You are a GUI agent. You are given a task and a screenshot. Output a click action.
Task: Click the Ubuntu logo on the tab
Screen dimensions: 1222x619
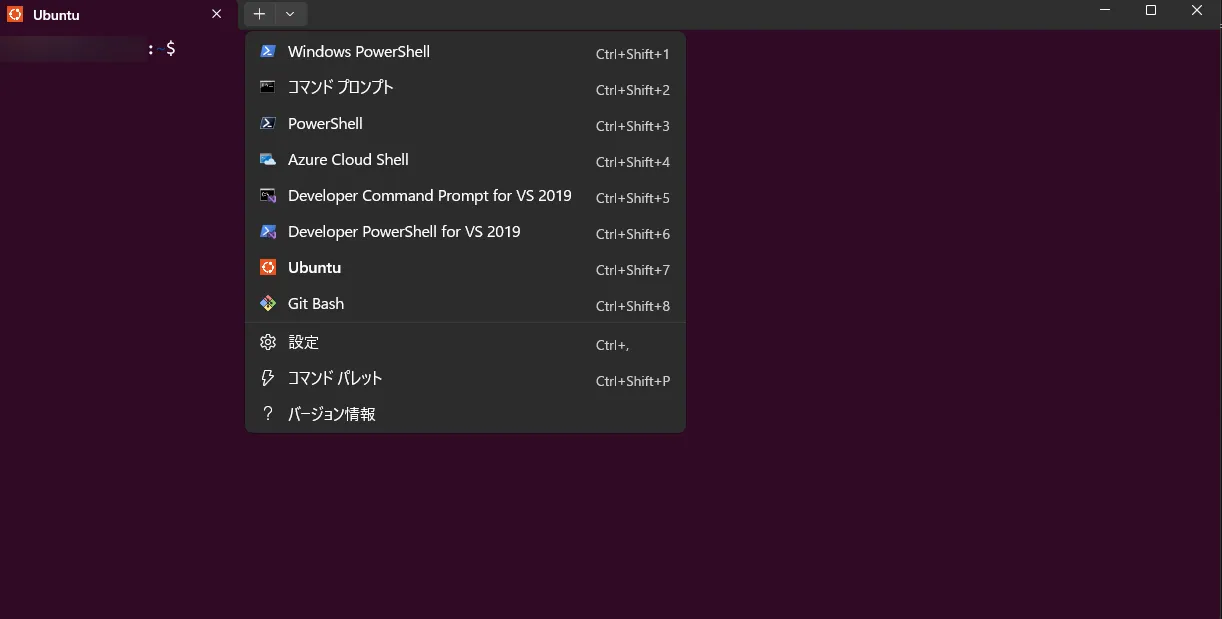pyautogui.click(x=15, y=15)
